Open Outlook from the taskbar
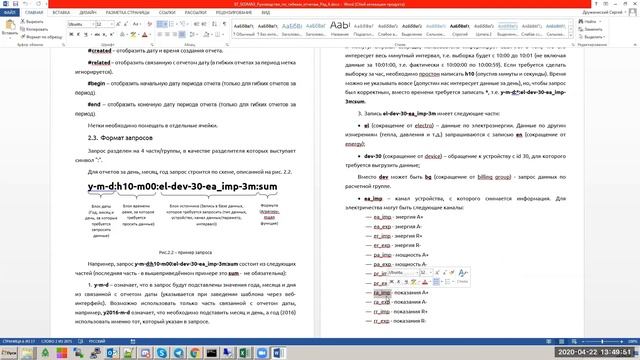Viewport: 640px width, 360px height. pos(112,353)
